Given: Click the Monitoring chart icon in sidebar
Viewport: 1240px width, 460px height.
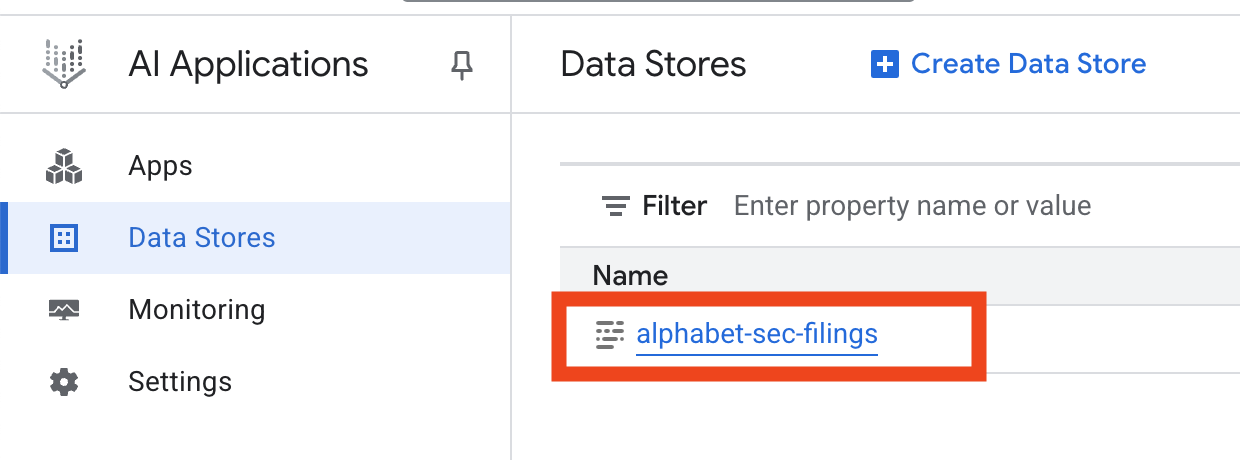Looking at the screenshot, I should pyautogui.click(x=64, y=310).
